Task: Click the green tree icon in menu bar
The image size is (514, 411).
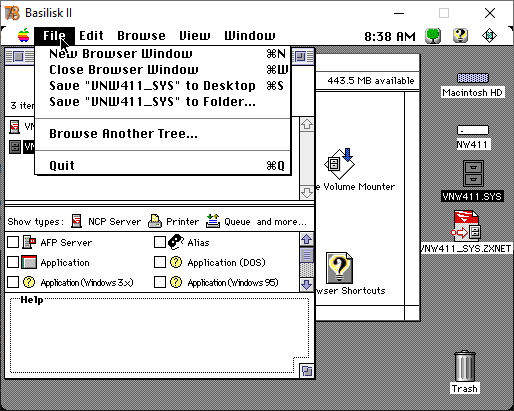Action: click(433, 36)
